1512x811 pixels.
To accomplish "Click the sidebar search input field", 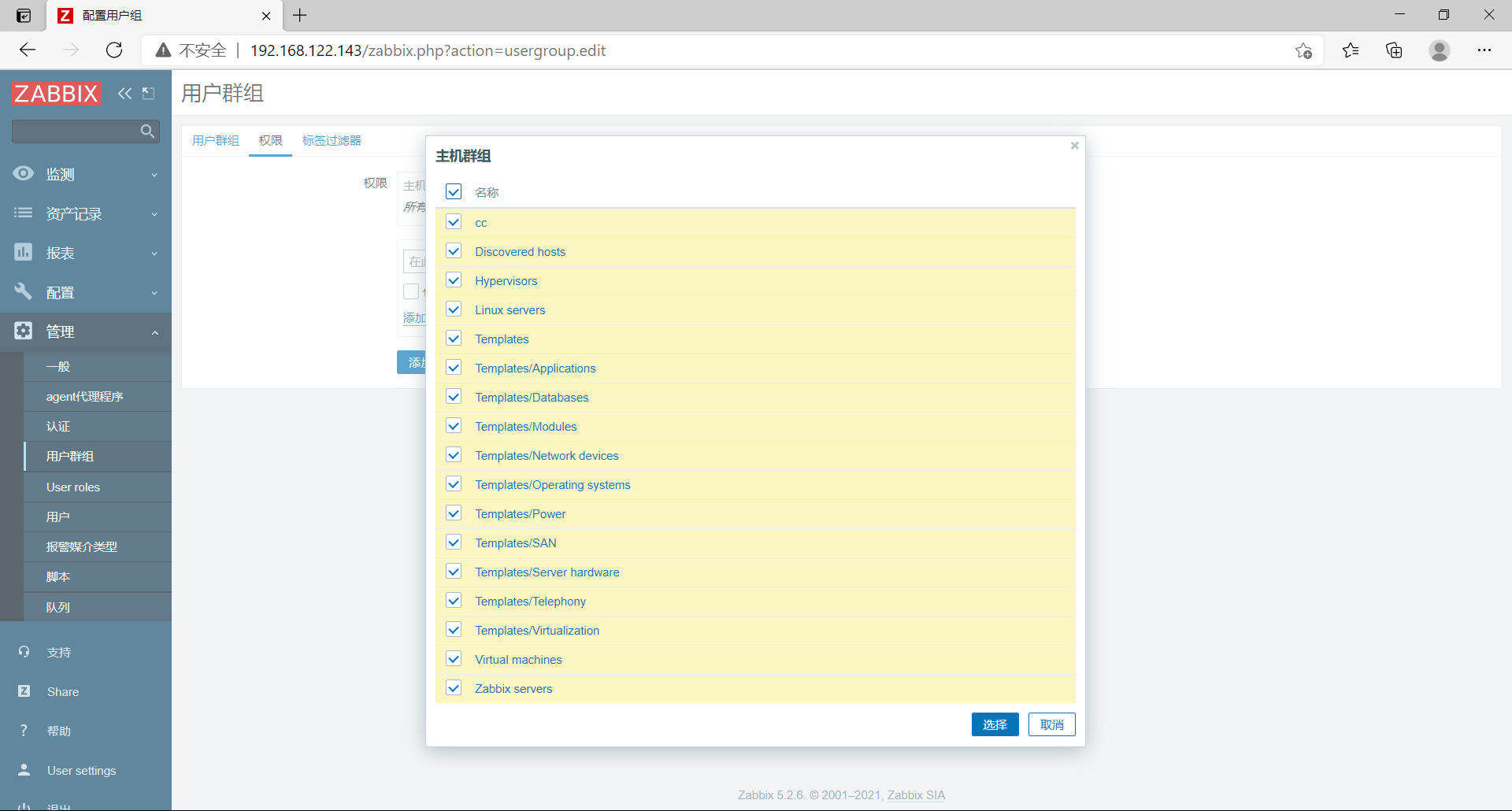I will [x=75, y=131].
